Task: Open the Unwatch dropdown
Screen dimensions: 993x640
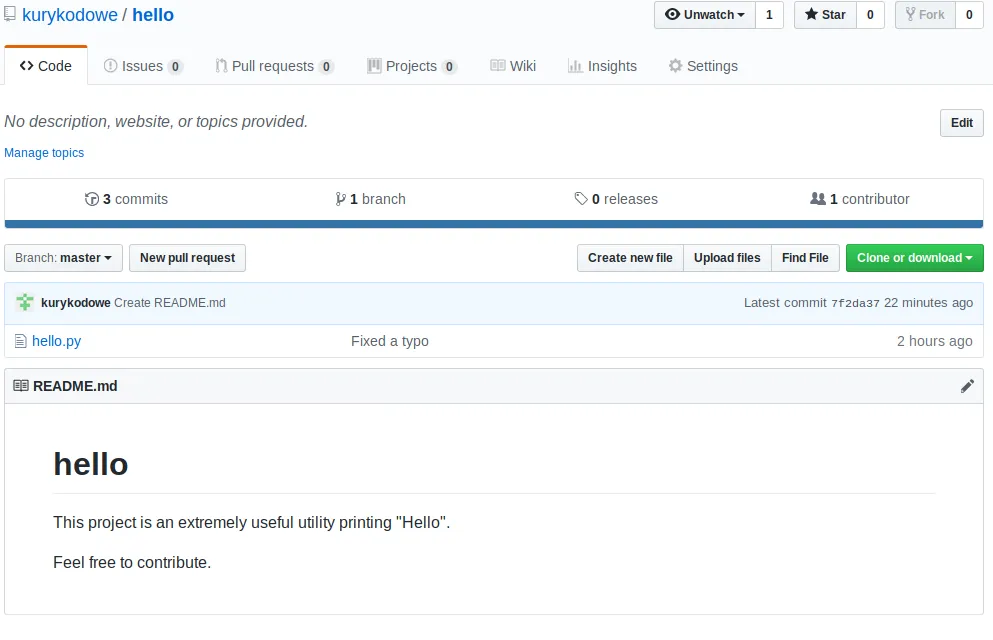Action: click(705, 15)
